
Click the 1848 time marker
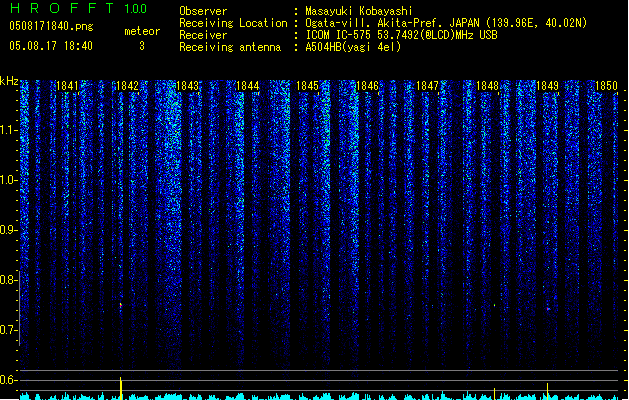[487, 86]
